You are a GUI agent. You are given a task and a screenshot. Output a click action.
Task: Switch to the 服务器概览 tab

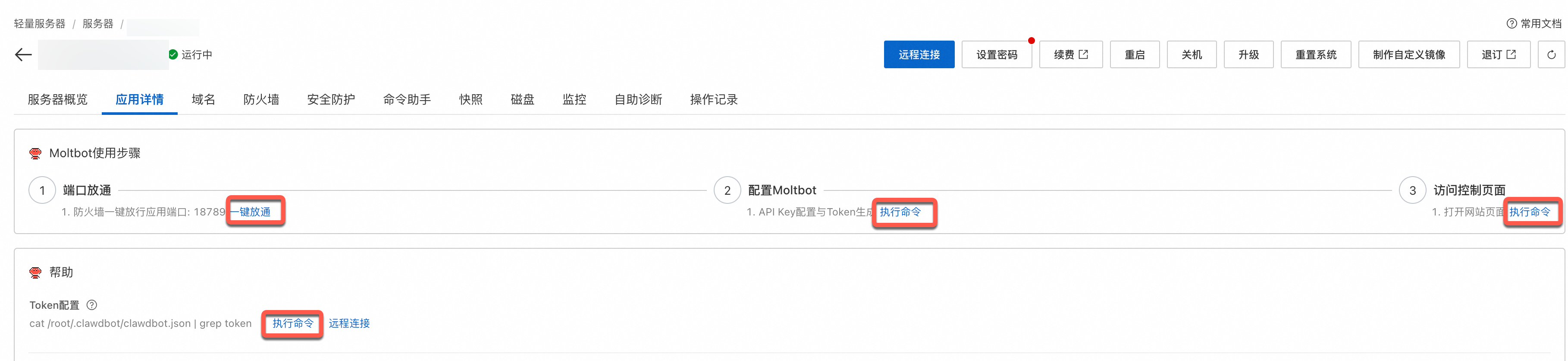(x=58, y=99)
